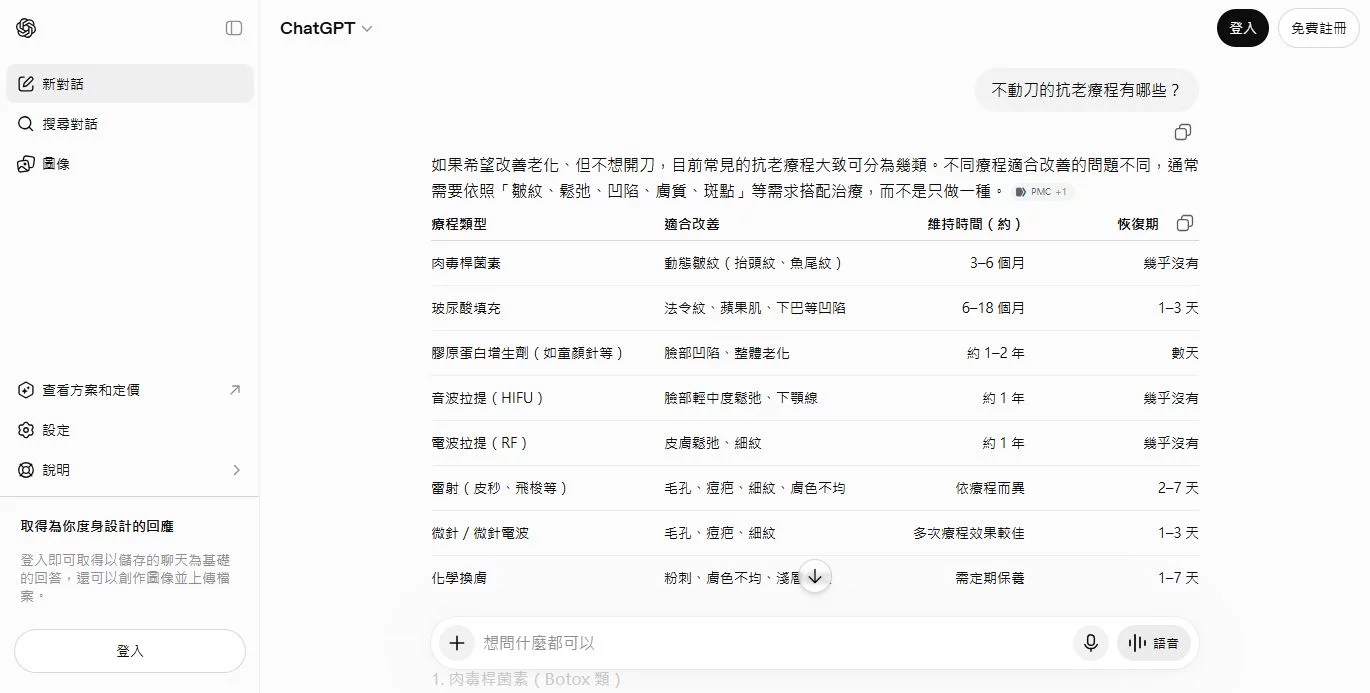Click the 2–7 天 recovery cell
The width and height of the screenshot is (1370, 693).
[x=1178, y=488]
